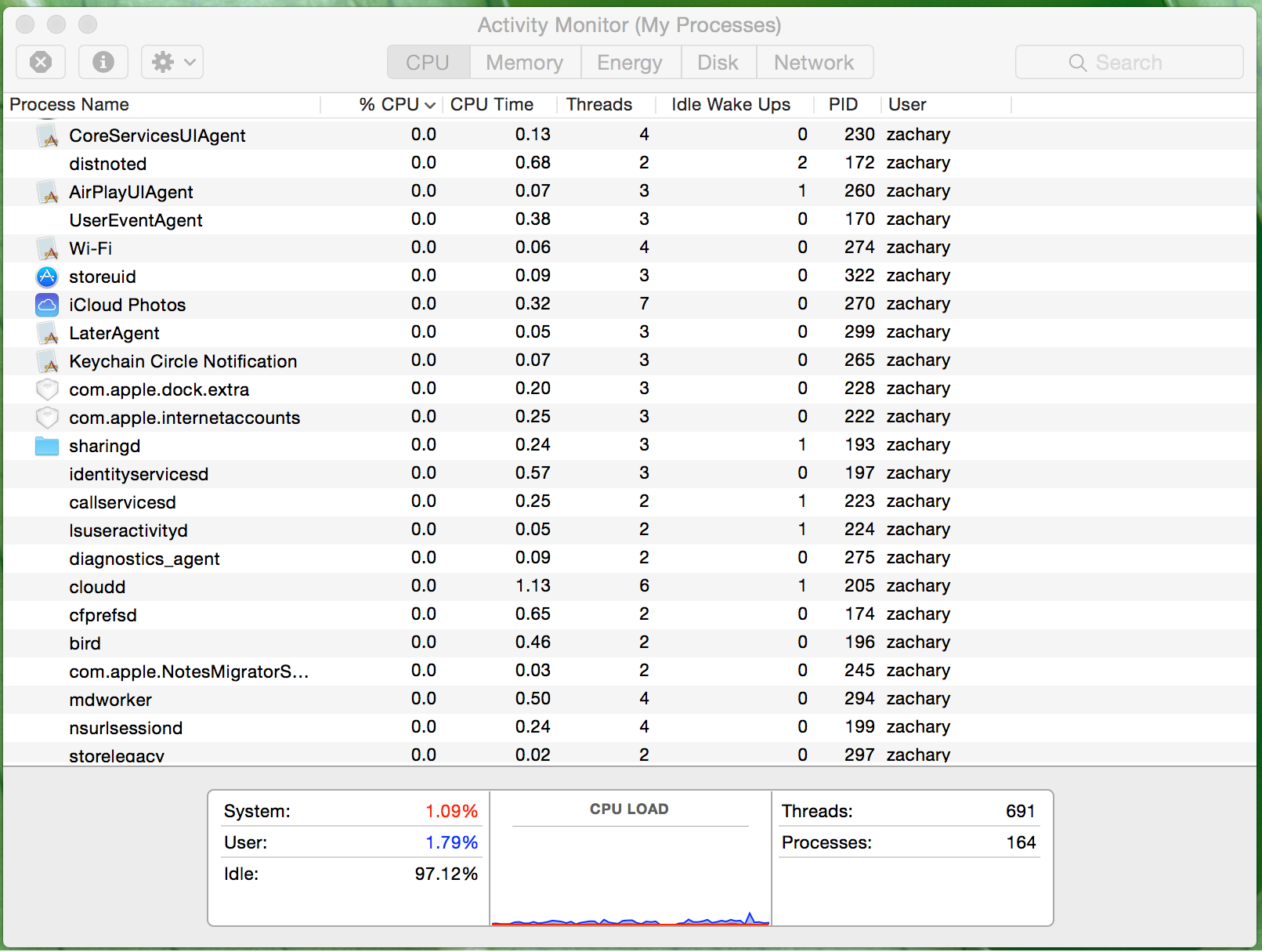Click the System 1.09% value
Screen dimensions: 1262x952
pyautogui.click(x=451, y=811)
